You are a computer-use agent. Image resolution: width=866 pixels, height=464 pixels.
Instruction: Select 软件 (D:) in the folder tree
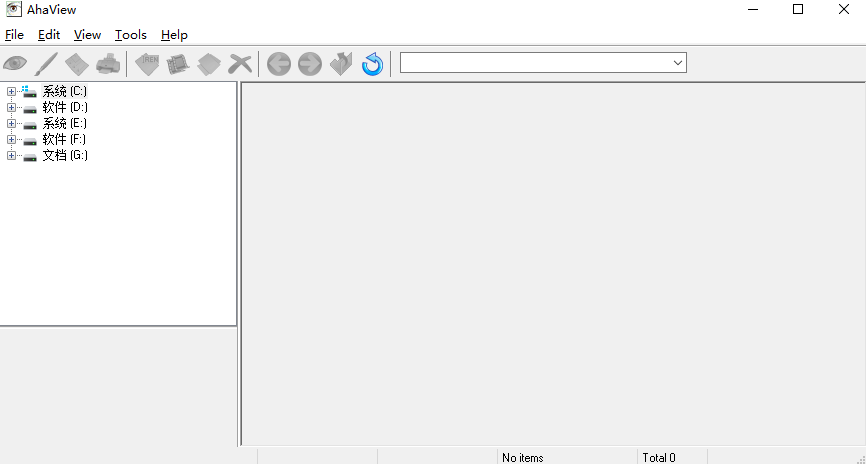[65, 107]
